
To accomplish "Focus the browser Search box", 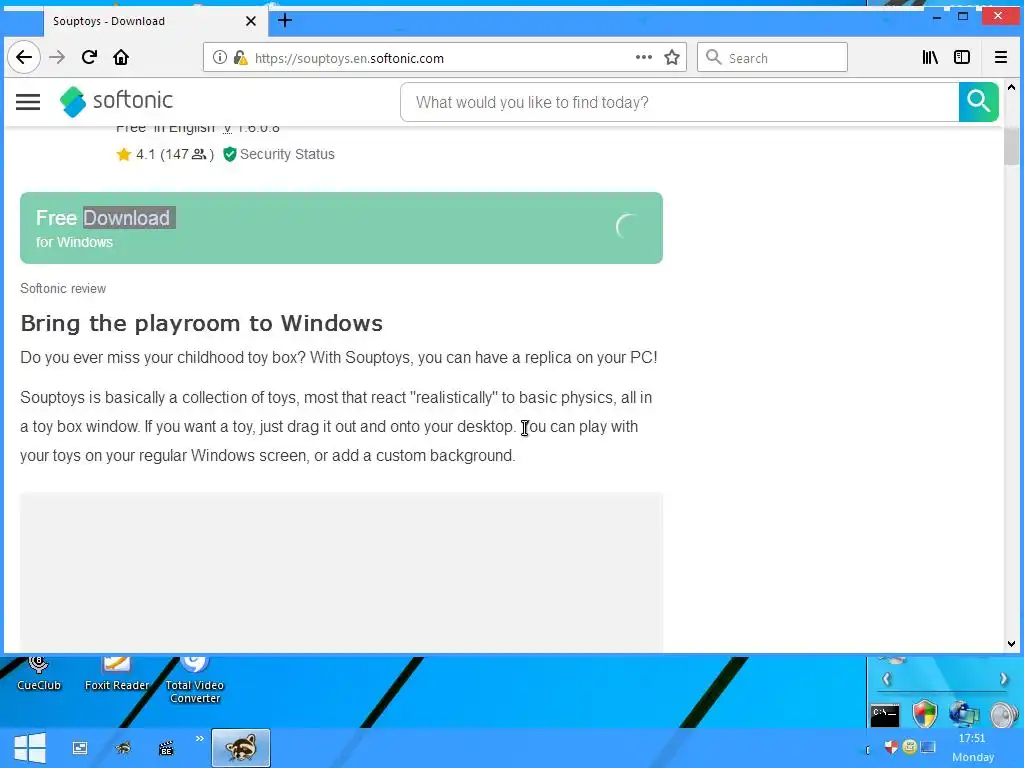I will pyautogui.click(x=773, y=57).
